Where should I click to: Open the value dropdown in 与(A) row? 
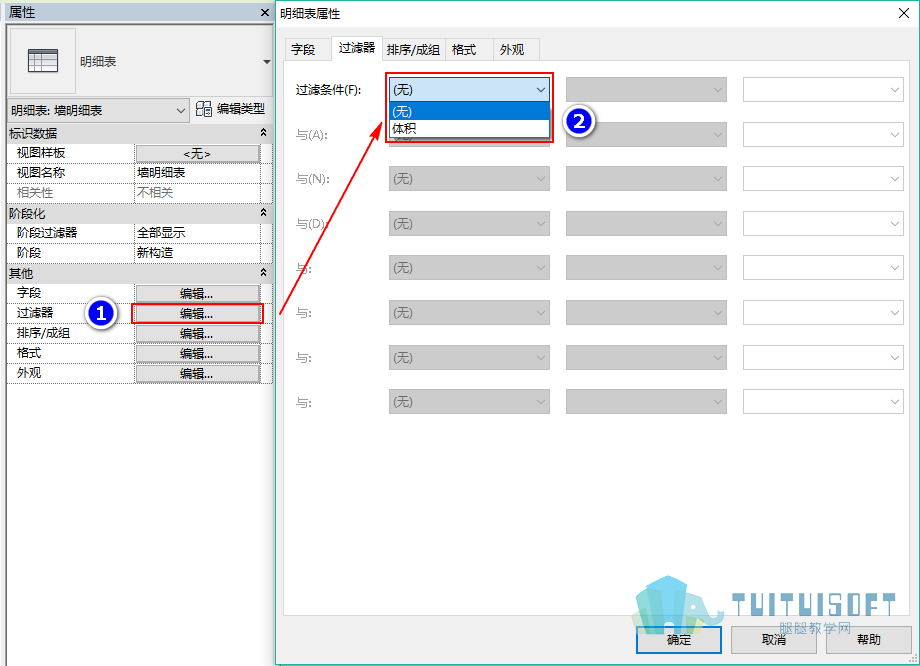(x=823, y=134)
